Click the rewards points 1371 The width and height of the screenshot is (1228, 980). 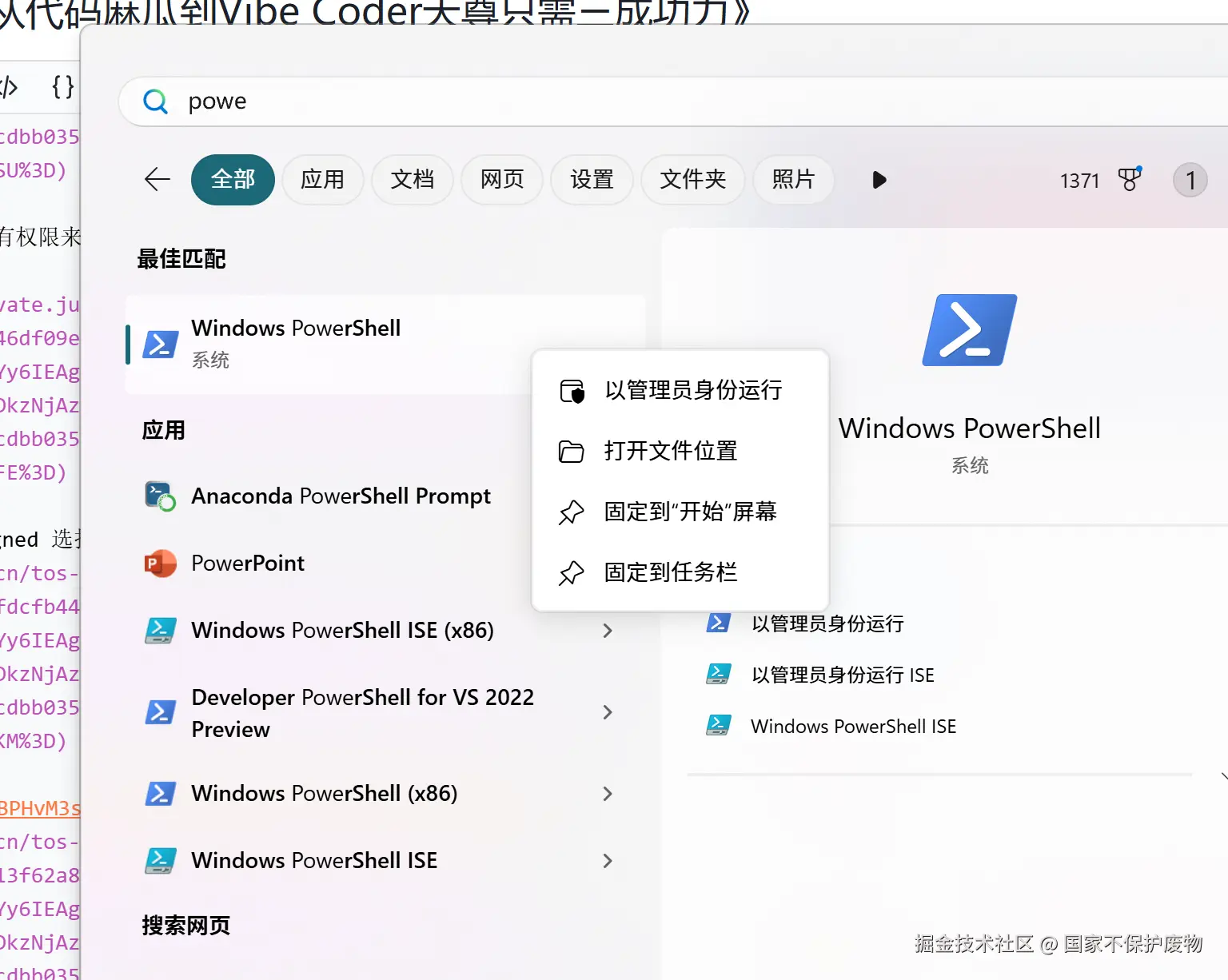pos(1080,181)
